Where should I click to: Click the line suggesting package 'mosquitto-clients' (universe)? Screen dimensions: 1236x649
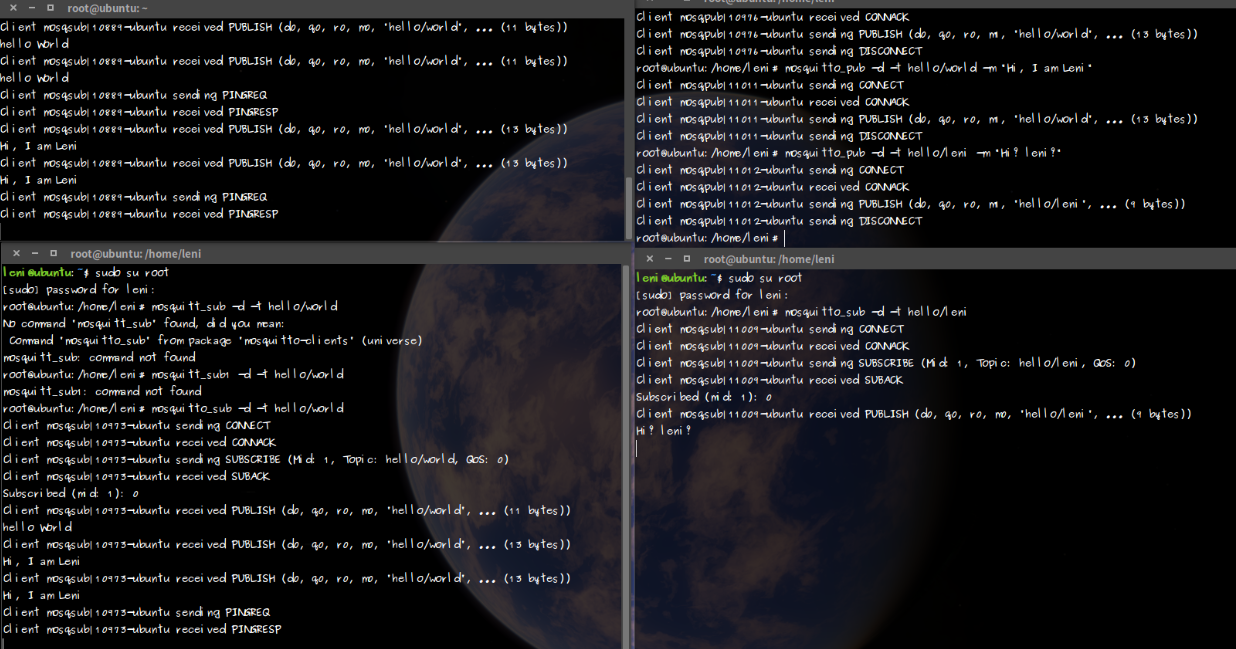215,340
